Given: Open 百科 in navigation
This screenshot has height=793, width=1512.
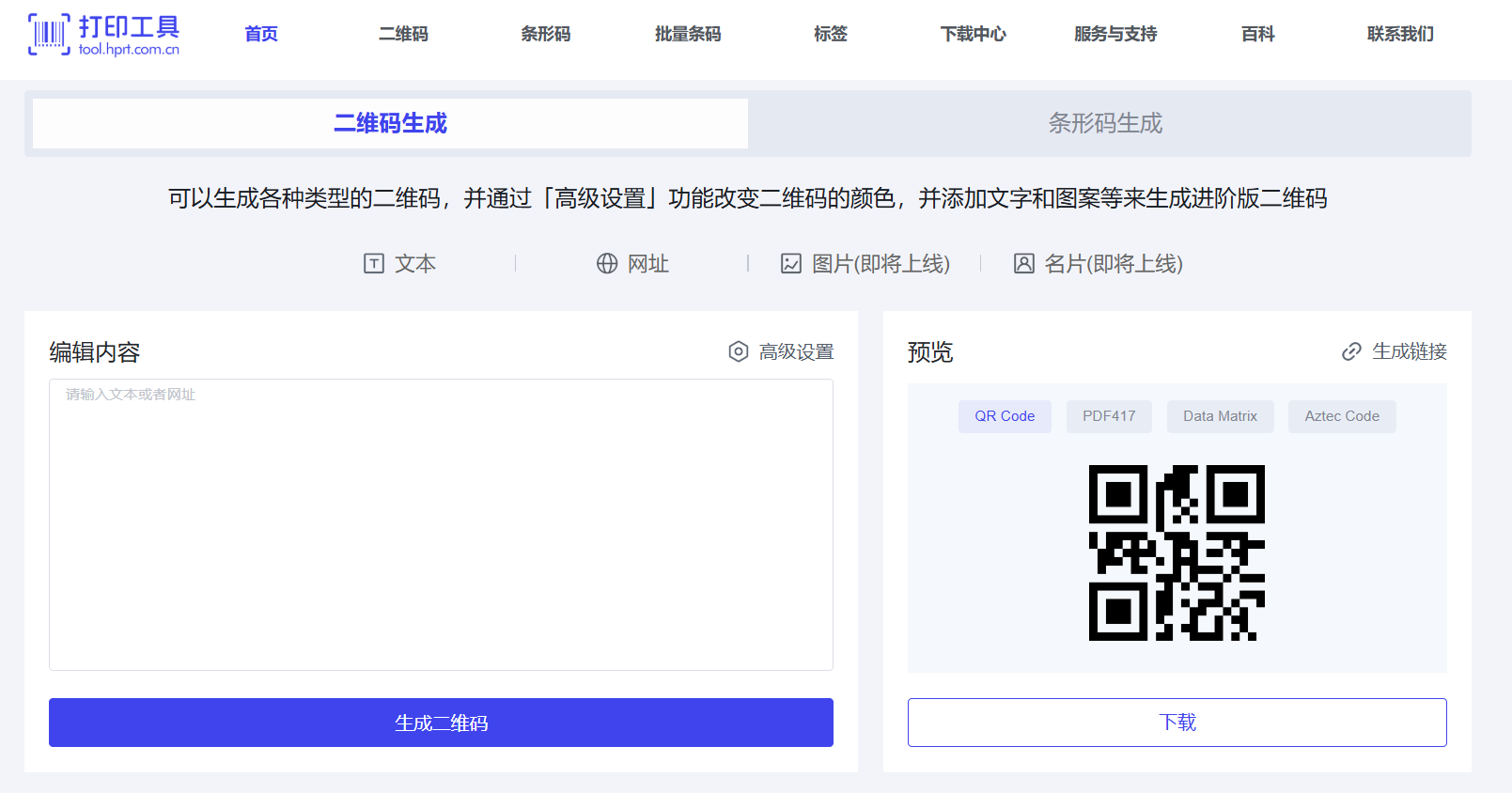Looking at the screenshot, I should pyautogui.click(x=1257, y=34).
